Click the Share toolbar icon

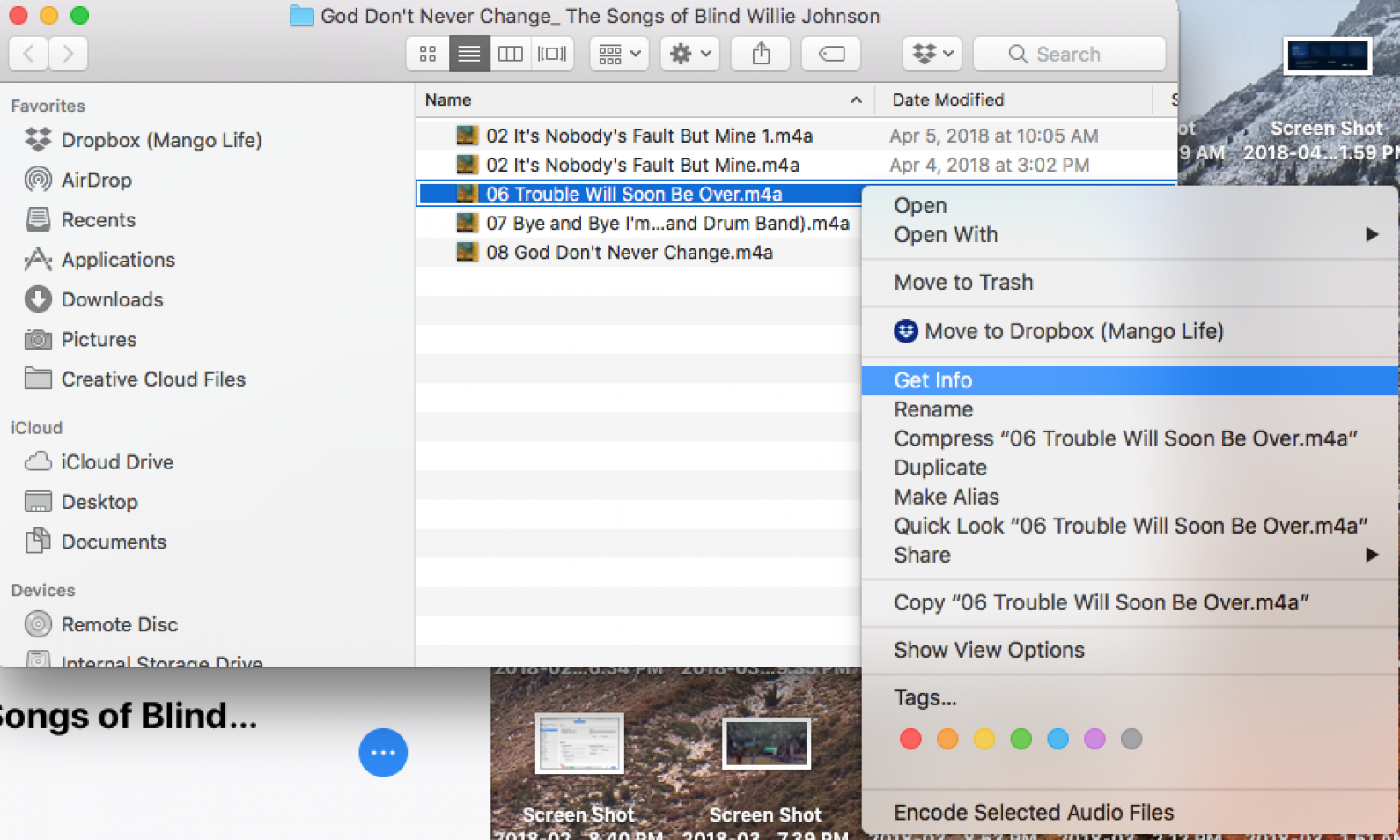click(761, 54)
